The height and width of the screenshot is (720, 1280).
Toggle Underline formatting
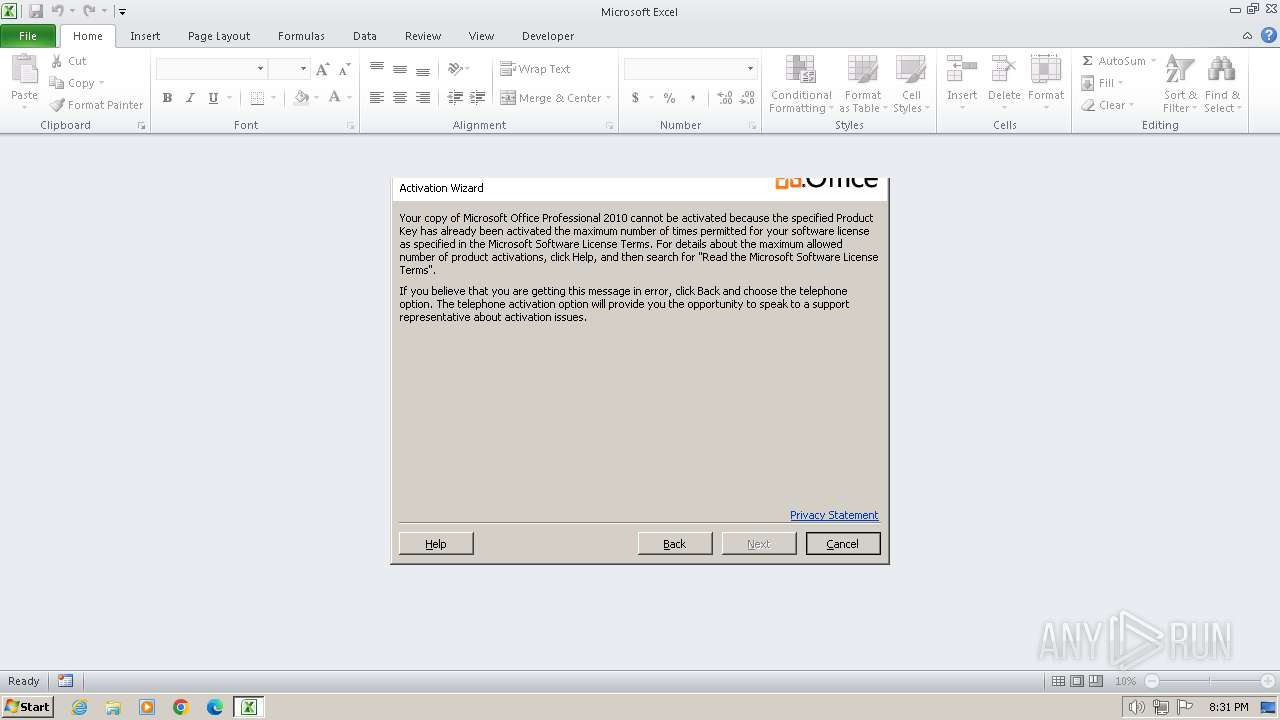coord(213,98)
